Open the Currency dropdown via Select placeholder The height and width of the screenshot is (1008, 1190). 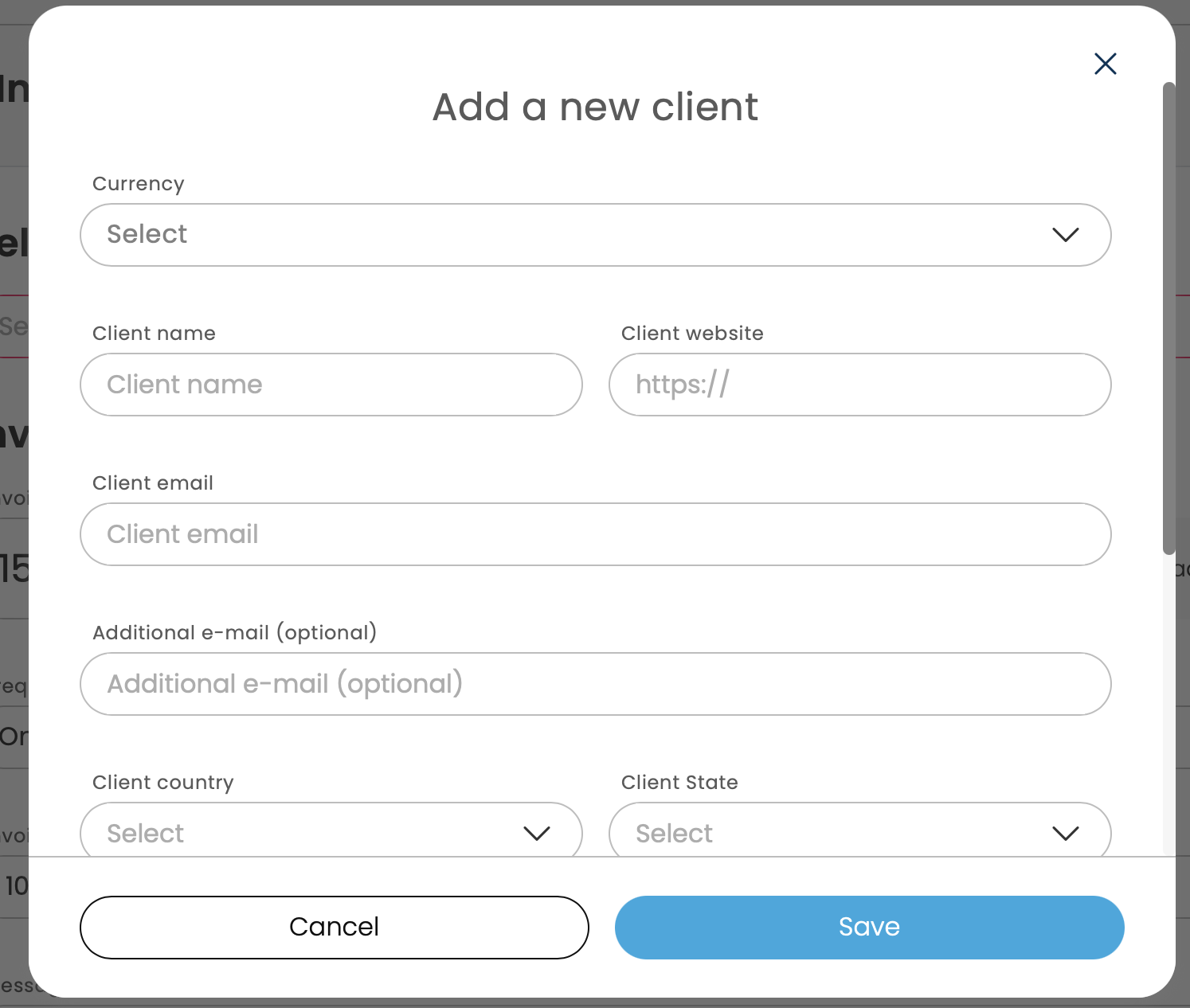click(147, 234)
